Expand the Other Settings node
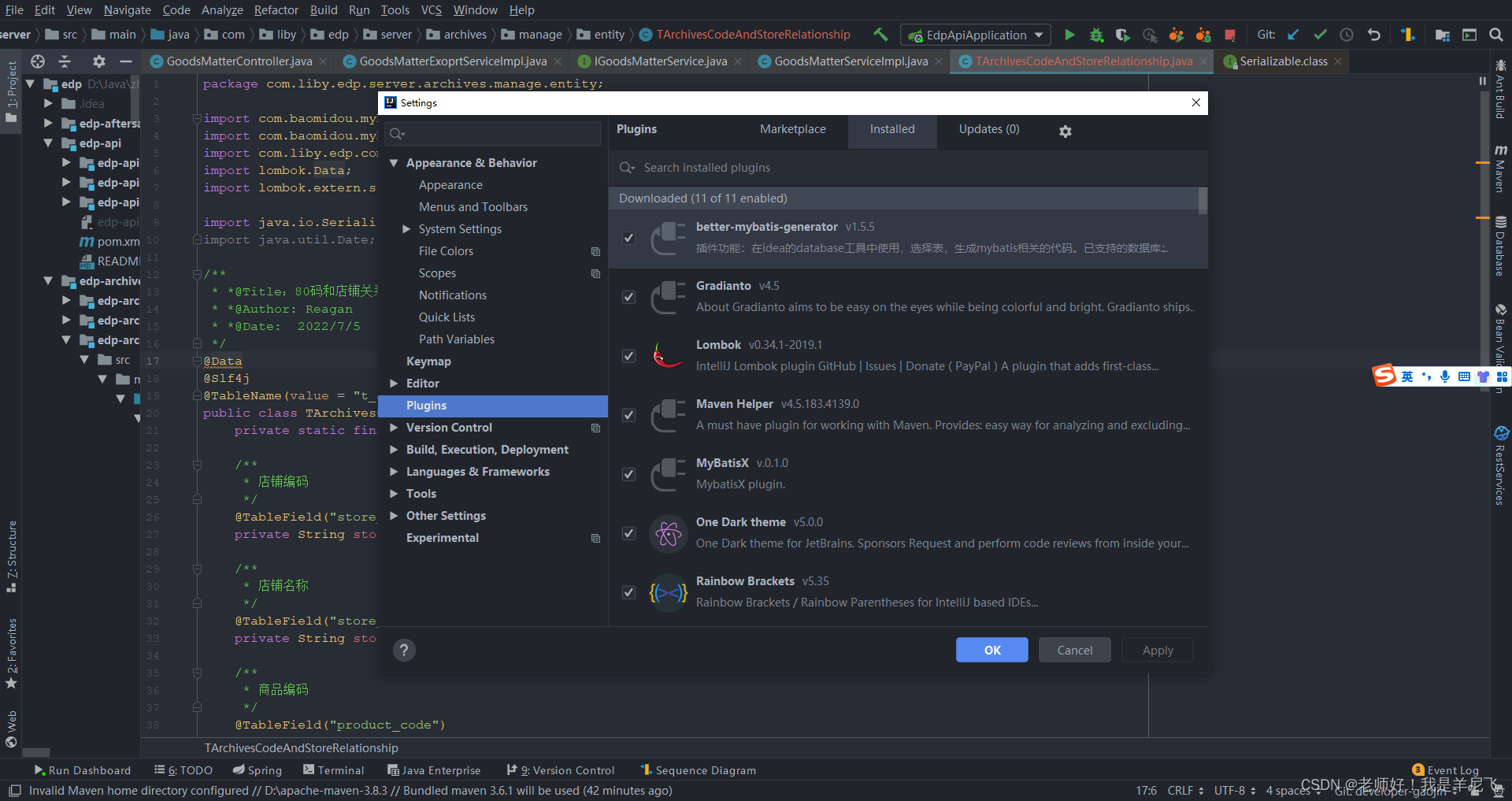The width and height of the screenshot is (1512, 801). (x=394, y=516)
